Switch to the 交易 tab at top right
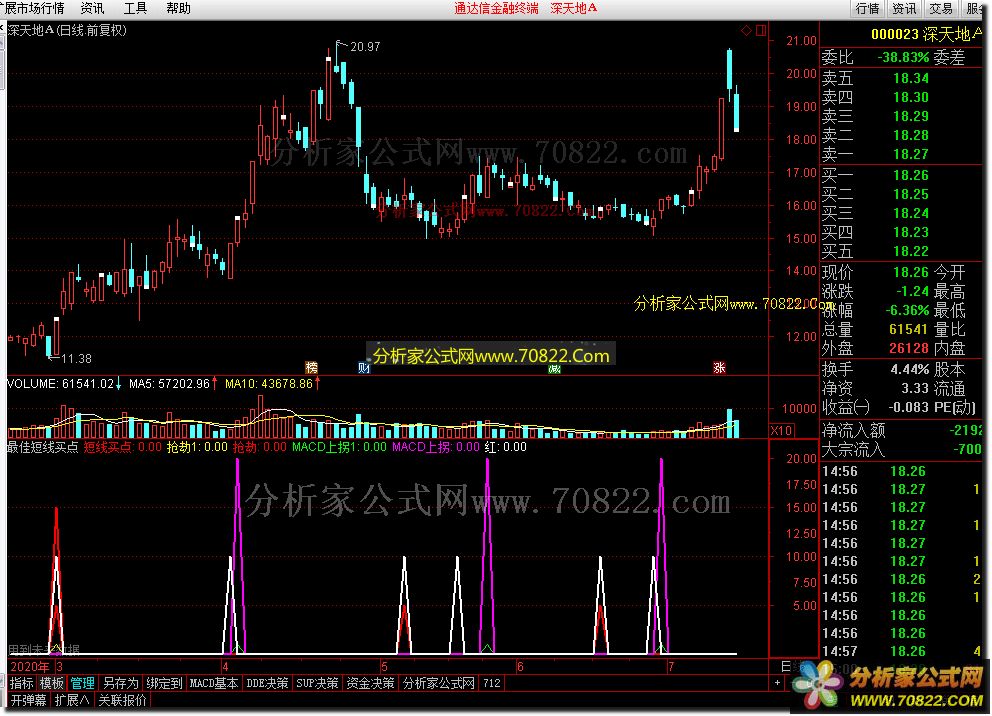The image size is (992, 716). [941, 8]
